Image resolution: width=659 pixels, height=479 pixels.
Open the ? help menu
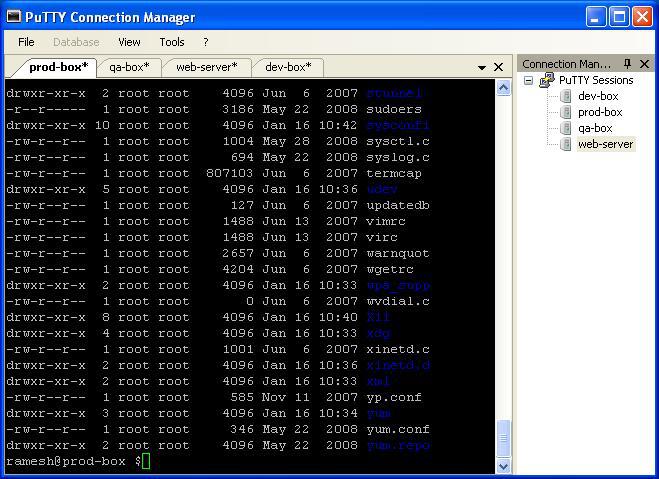(206, 42)
